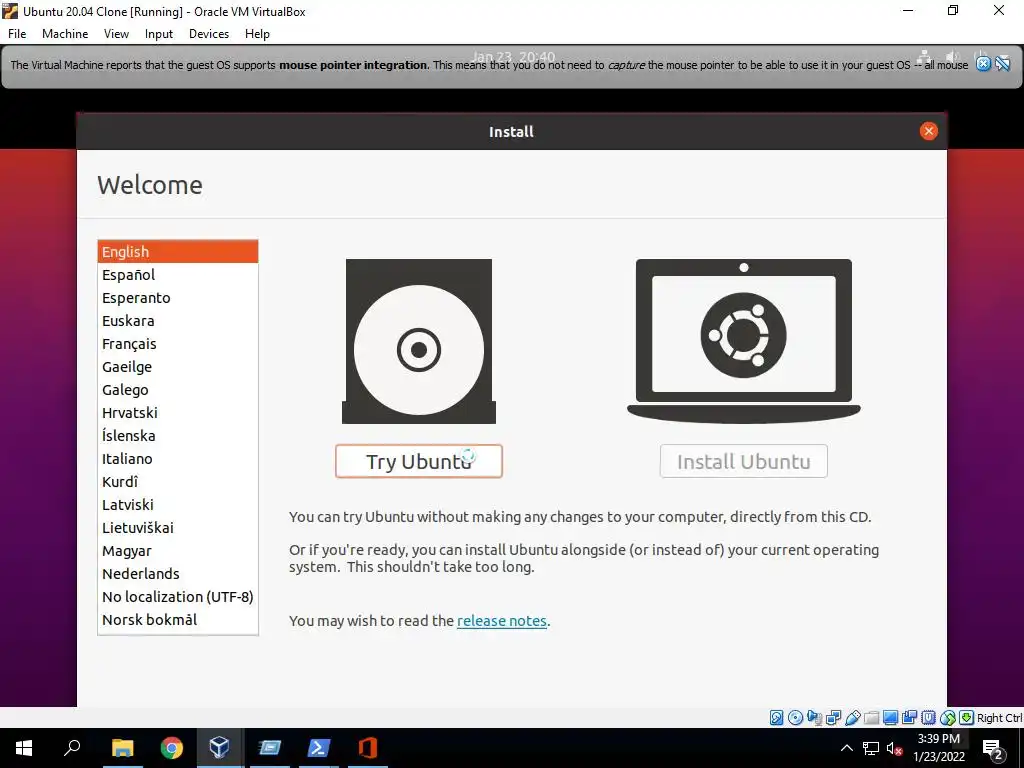Show hidden system tray icons chevron
The width and height of the screenshot is (1024, 768).
[x=846, y=748]
